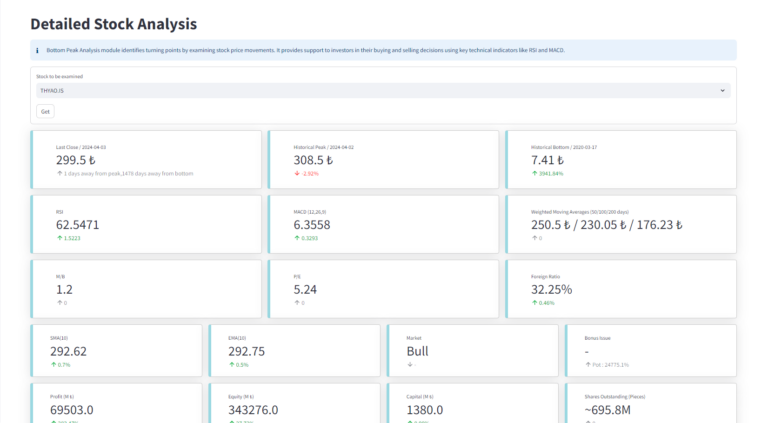The height and width of the screenshot is (423, 768).
Task: Click the down arrow under Market Bull
Action: pos(409,365)
